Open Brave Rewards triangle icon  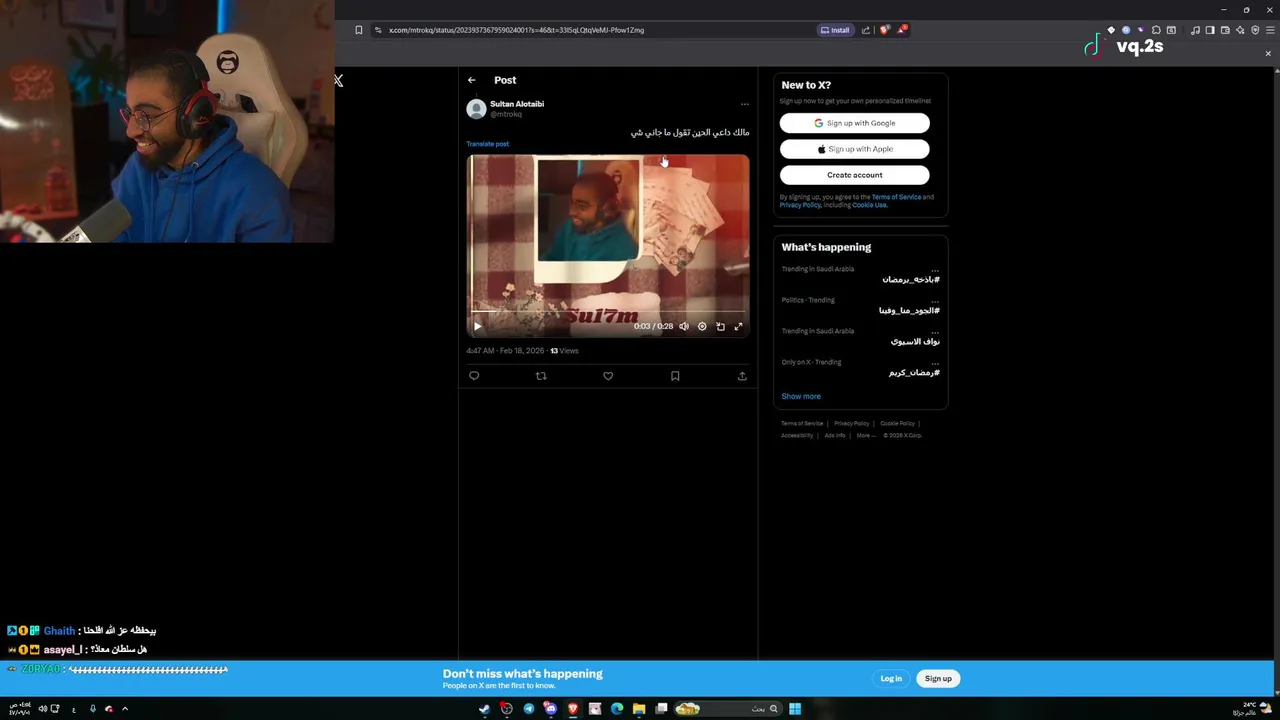click(901, 30)
